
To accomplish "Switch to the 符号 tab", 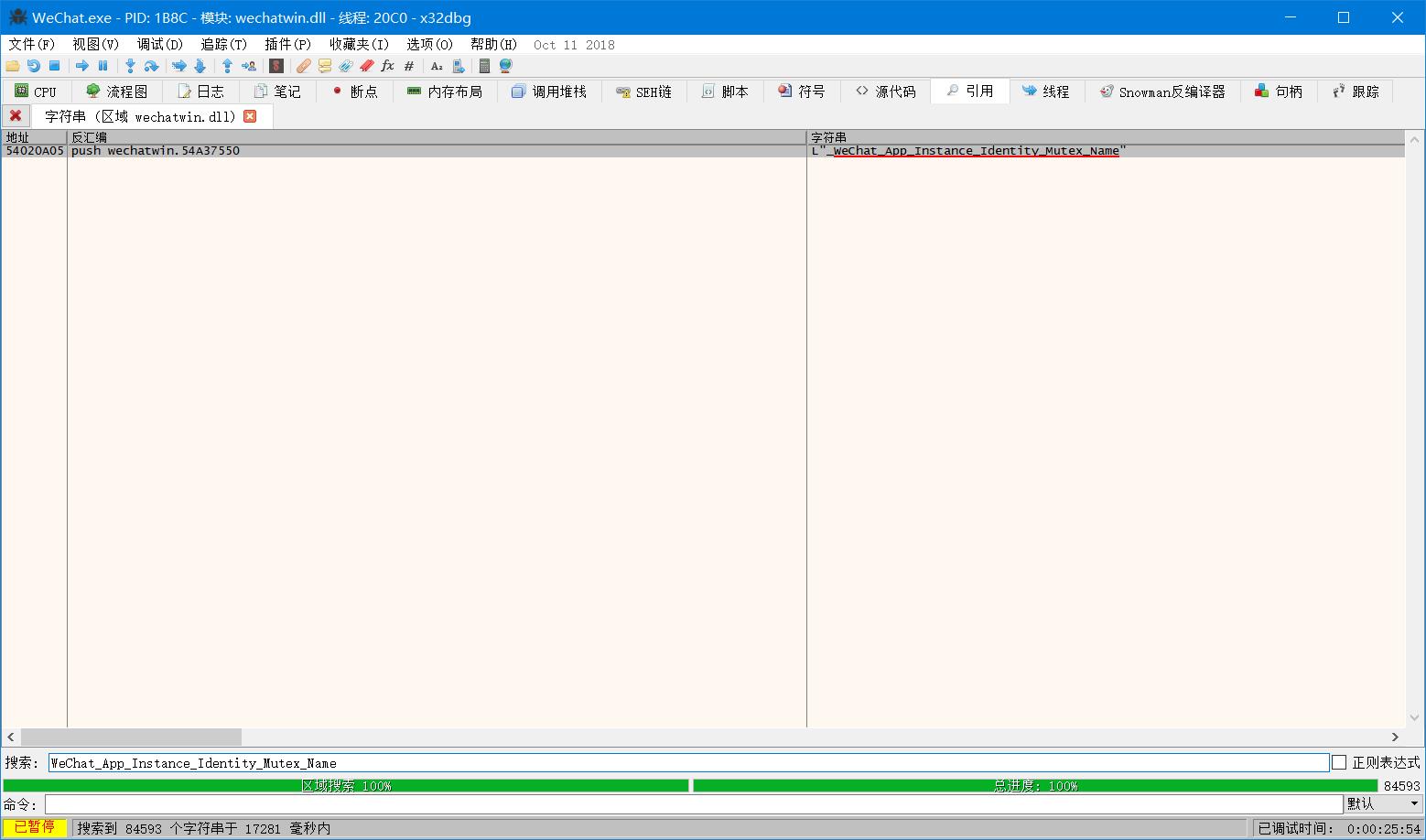I will (803, 92).
